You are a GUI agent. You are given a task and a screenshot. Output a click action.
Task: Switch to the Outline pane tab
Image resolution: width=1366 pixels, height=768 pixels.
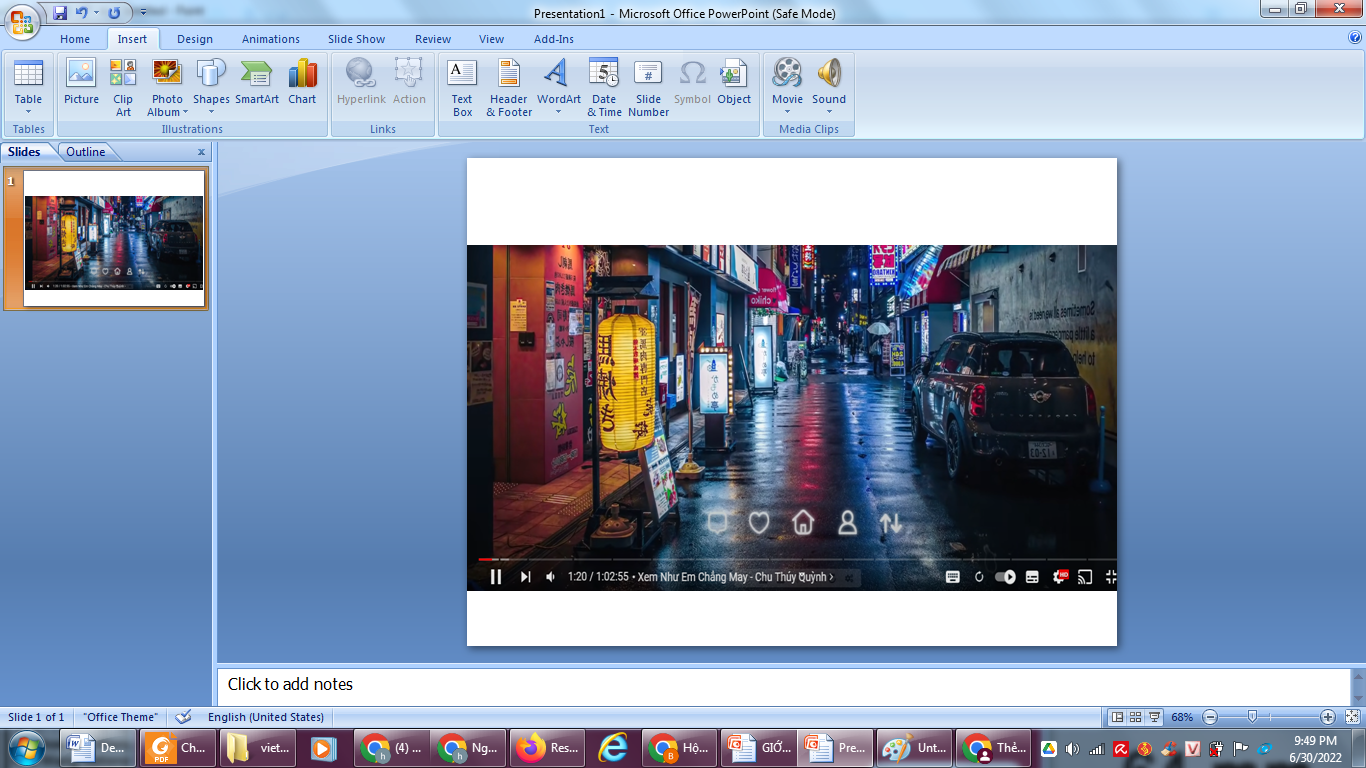(86, 152)
